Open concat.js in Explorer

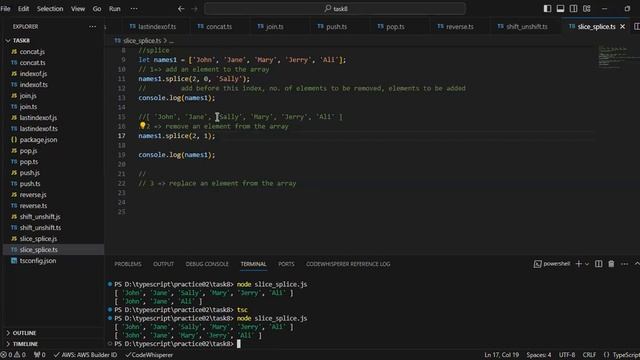32,52
